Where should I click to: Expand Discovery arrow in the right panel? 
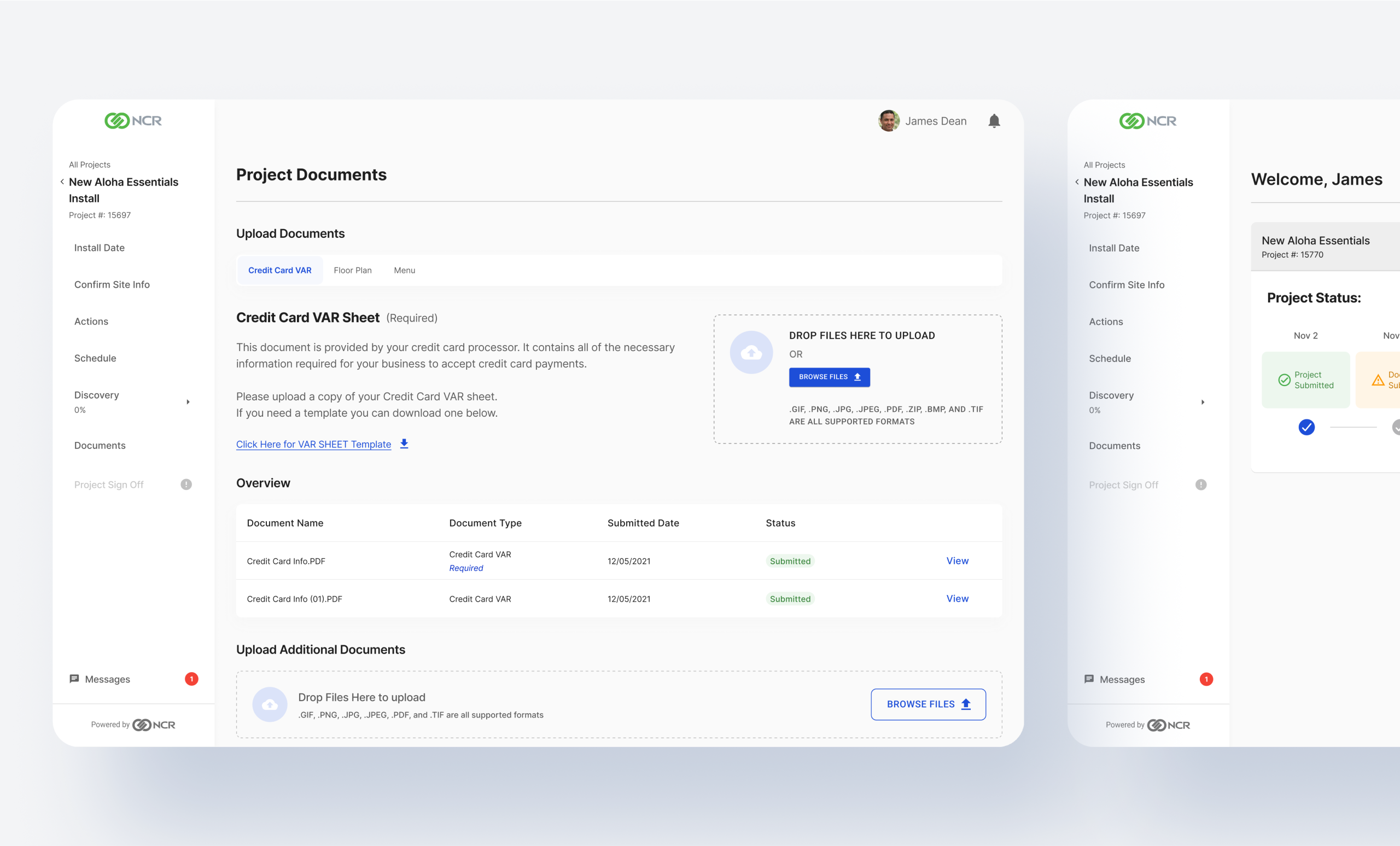[x=1203, y=402]
